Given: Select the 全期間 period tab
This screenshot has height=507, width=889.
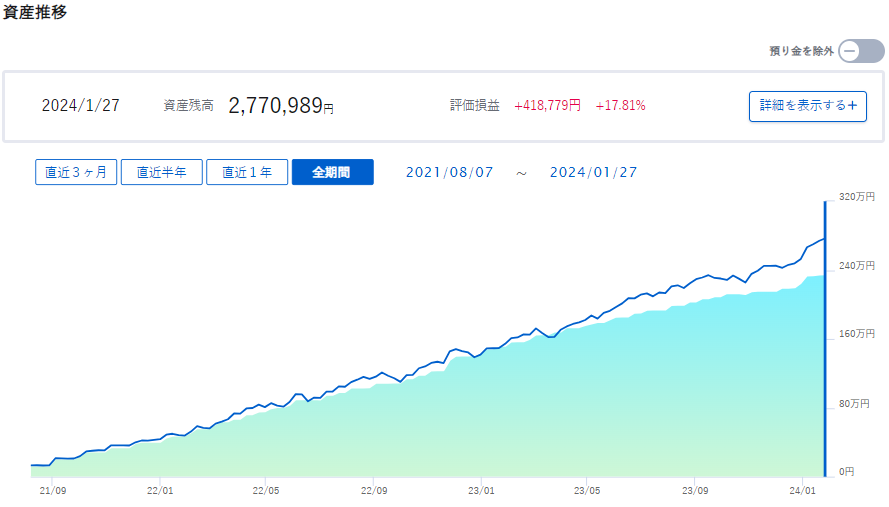Looking at the screenshot, I should click(x=332, y=172).
